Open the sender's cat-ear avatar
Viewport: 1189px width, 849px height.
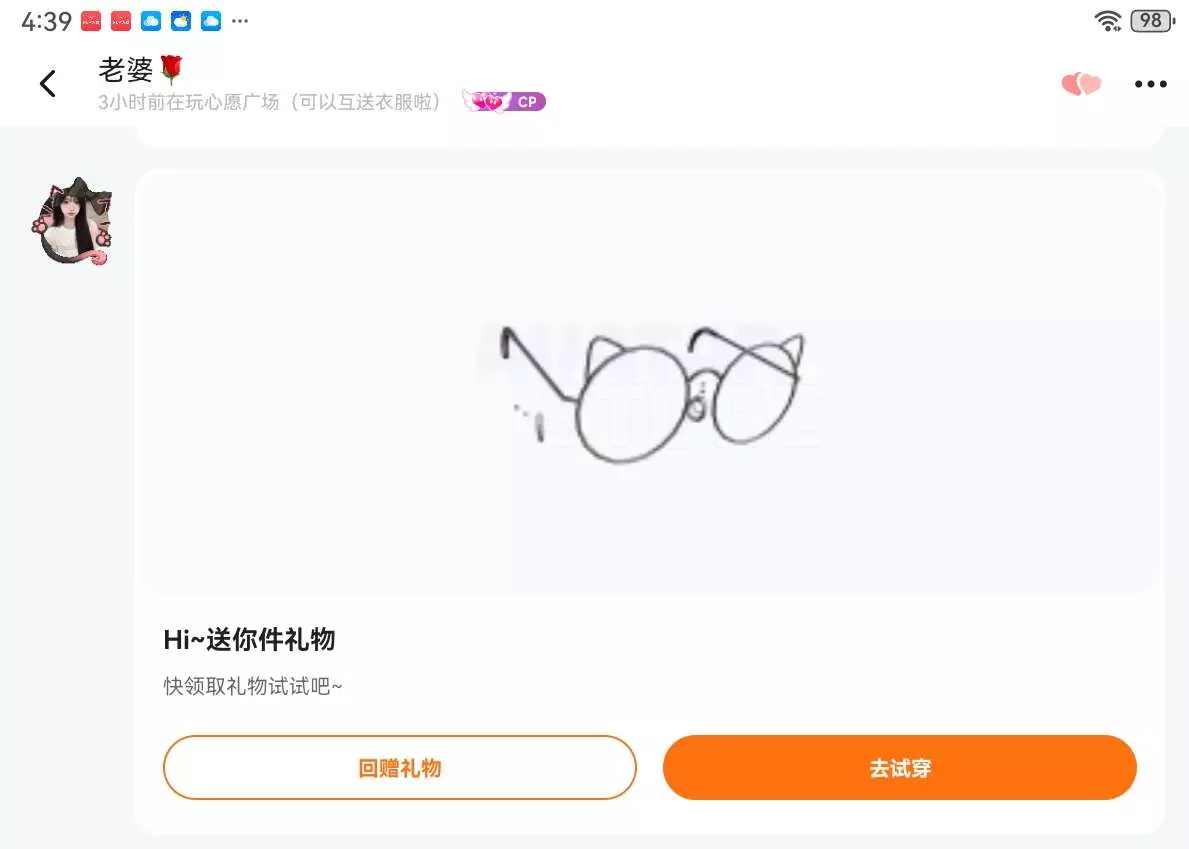(72, 223)
